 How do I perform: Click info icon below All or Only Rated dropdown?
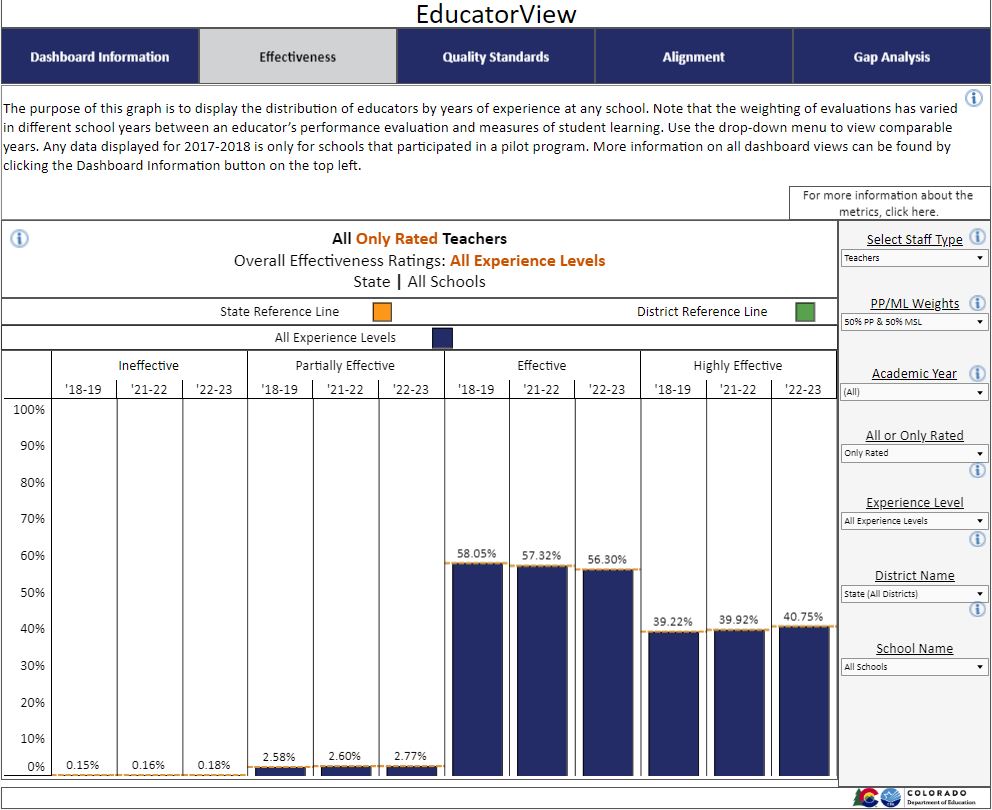977,470
